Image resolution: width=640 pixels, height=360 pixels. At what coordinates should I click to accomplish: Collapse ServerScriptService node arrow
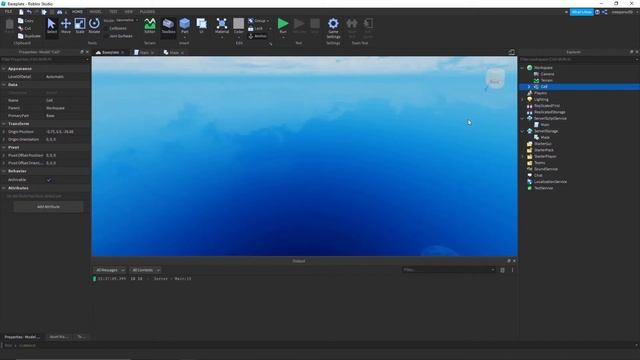522,118
